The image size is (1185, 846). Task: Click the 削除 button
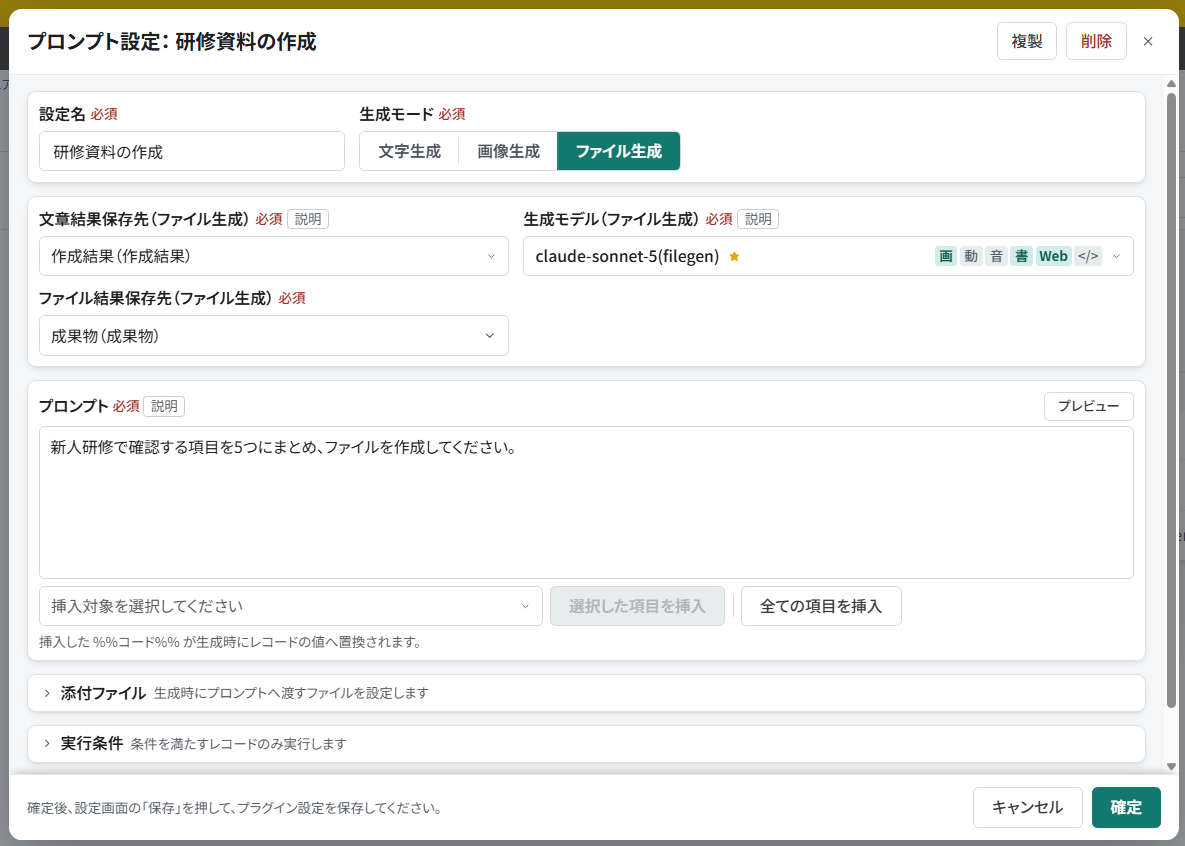[x=1096, y=42]
